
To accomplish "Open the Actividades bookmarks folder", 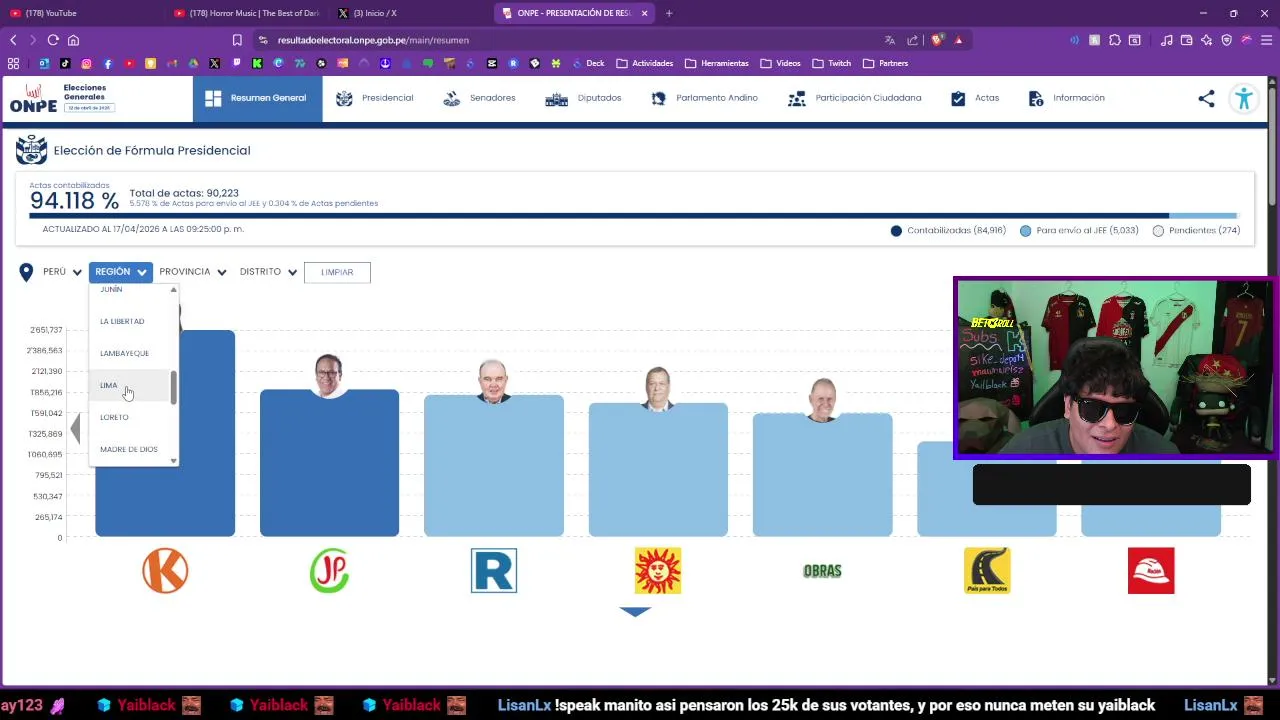I will coord(645,63).
